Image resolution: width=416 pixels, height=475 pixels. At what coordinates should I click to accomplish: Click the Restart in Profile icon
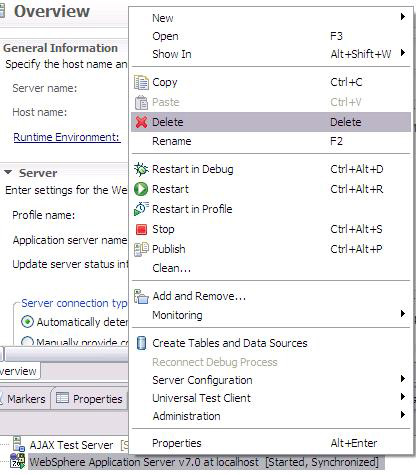[141, 209]
